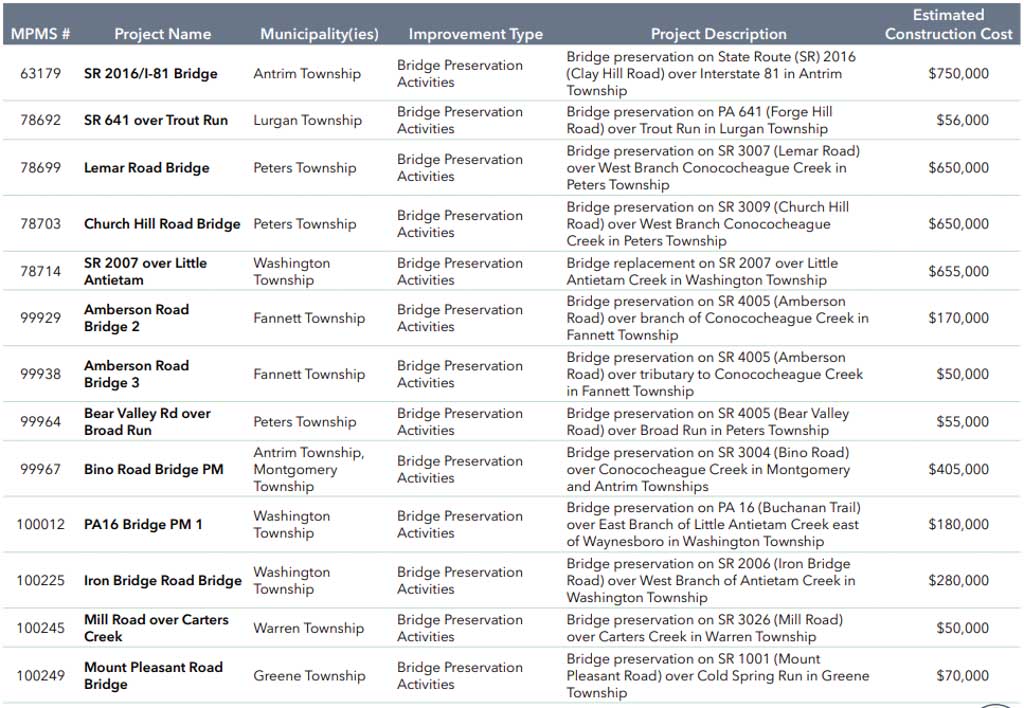Click MPMS number 78692
Screen dimensions: 1024x708
(x=40, y=120)
